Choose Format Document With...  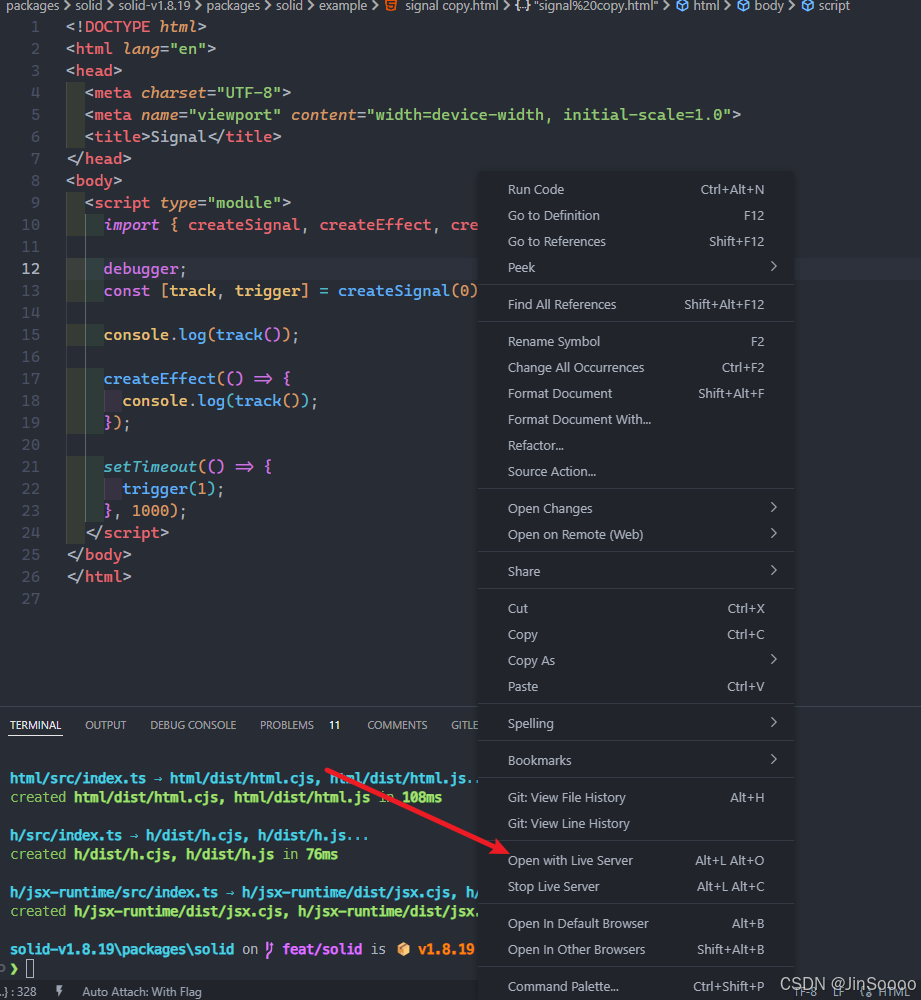point(635,420)
